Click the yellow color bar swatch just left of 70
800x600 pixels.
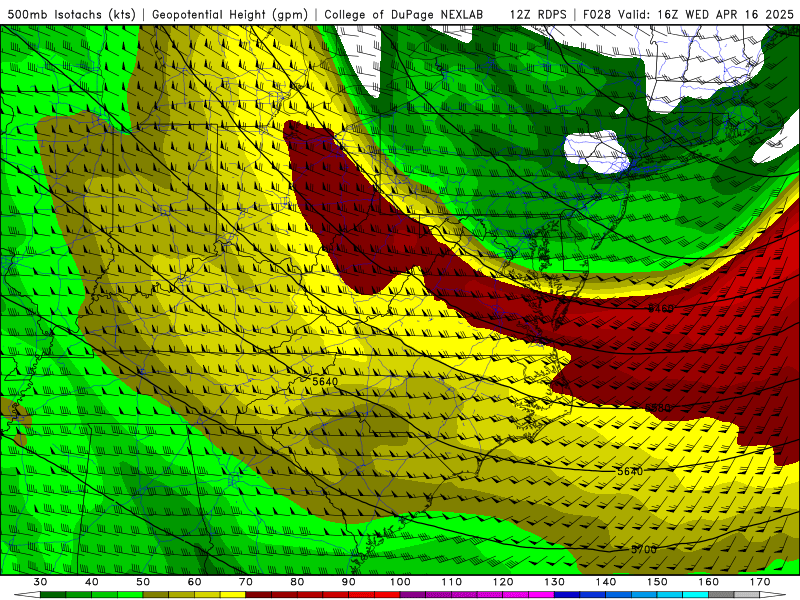(233, 595)
